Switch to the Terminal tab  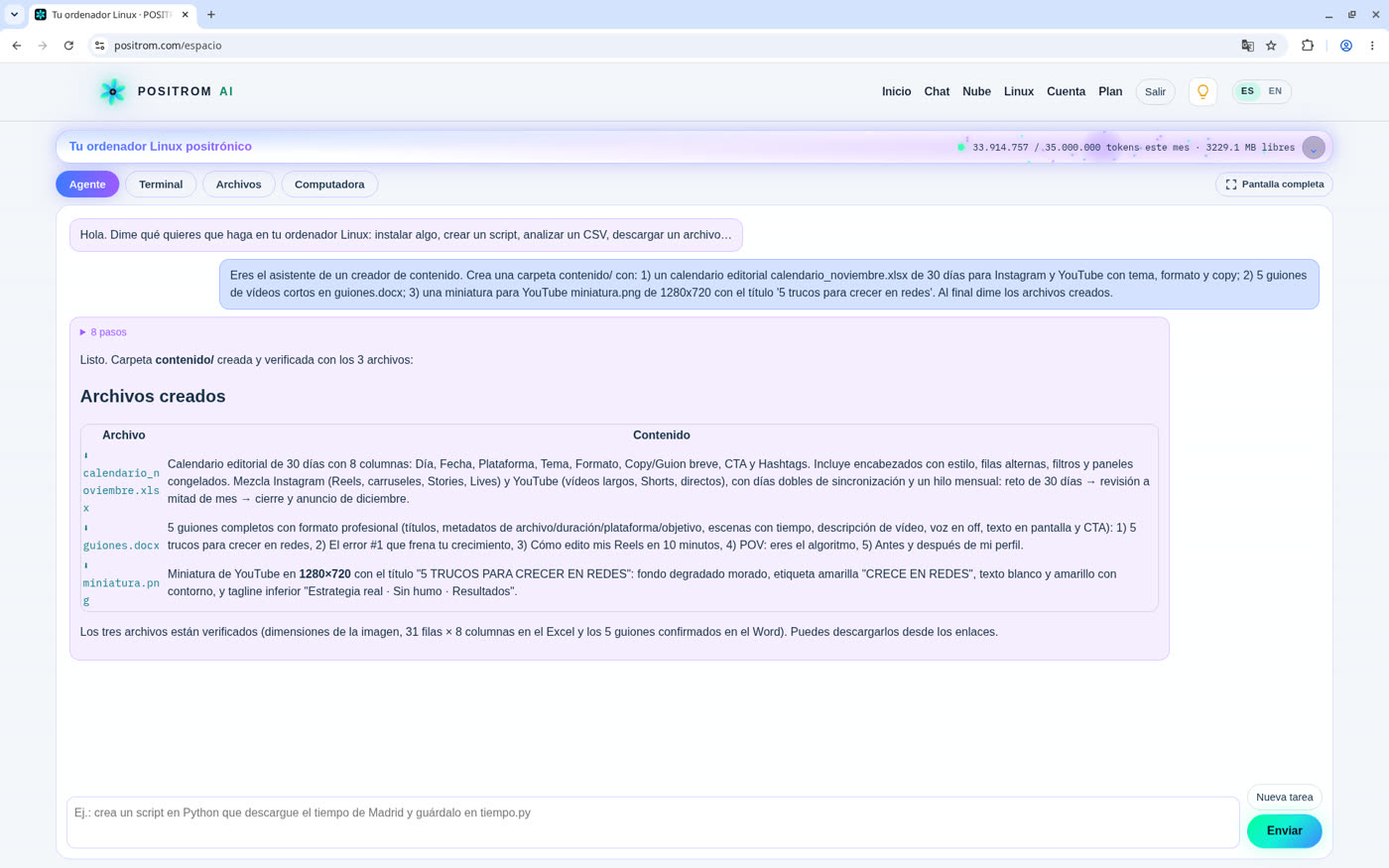tap(161, 185)
